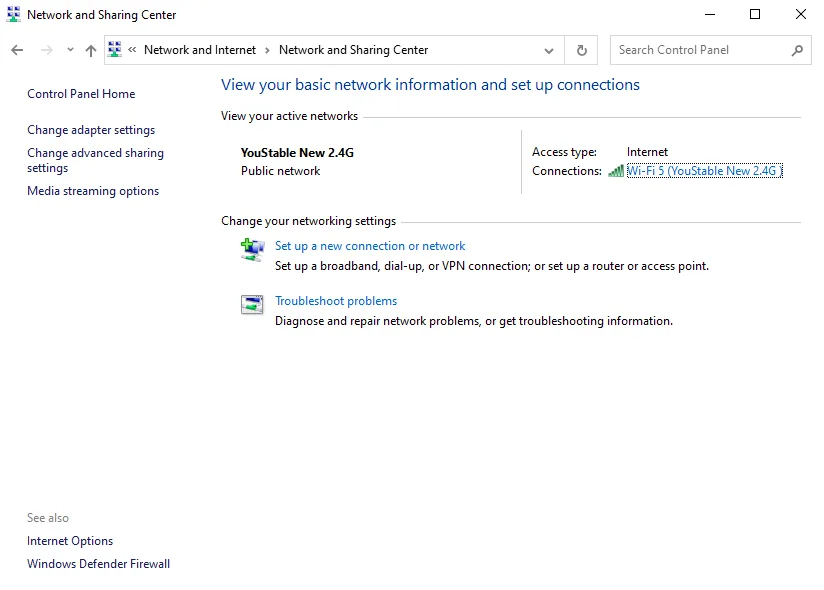The image size is (824, 590).
Task: Maximize the Network and Sharing Center window
Action: click(x=755, y=14)
